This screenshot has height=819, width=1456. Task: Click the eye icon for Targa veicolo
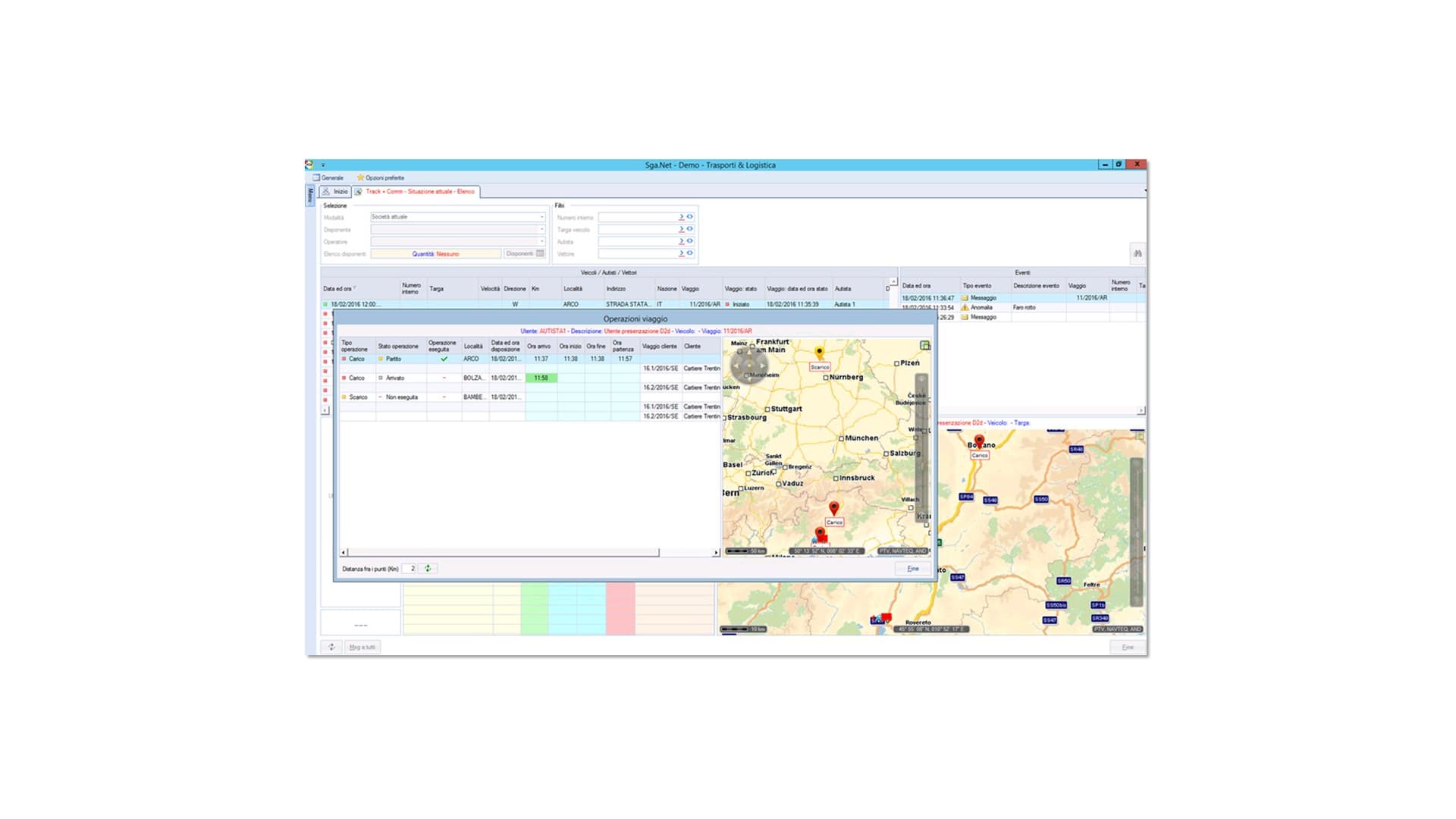(690, 229)
